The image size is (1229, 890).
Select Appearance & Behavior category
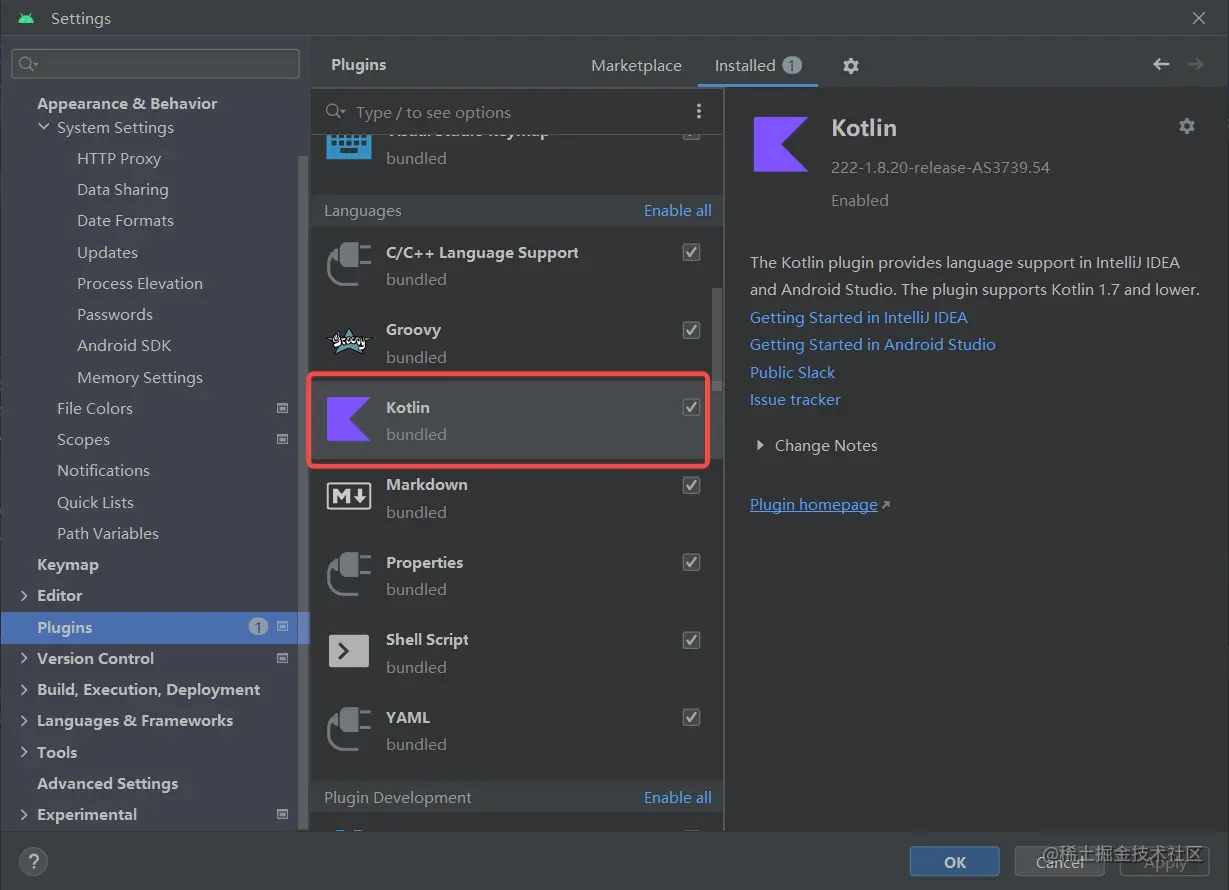tap(127, 103)
